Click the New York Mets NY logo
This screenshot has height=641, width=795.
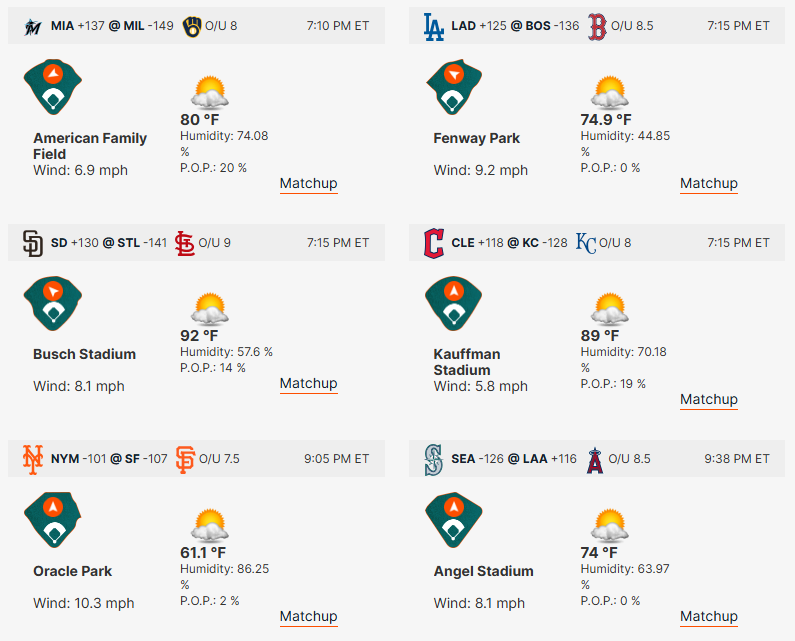[x=33, y=459]
